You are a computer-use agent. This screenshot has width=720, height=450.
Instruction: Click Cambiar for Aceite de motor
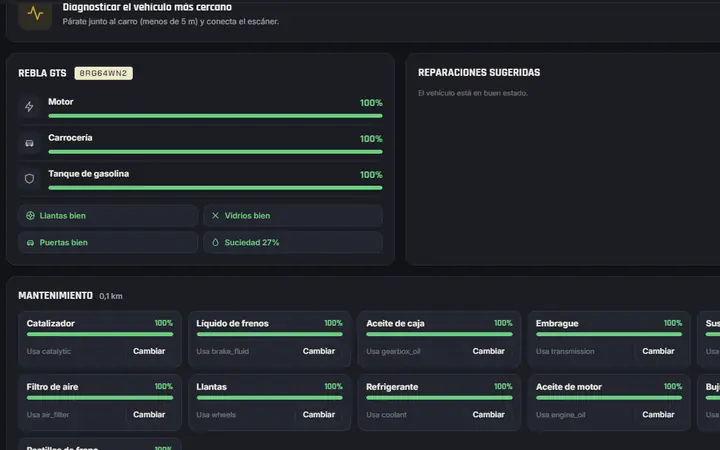coord(658,414)
